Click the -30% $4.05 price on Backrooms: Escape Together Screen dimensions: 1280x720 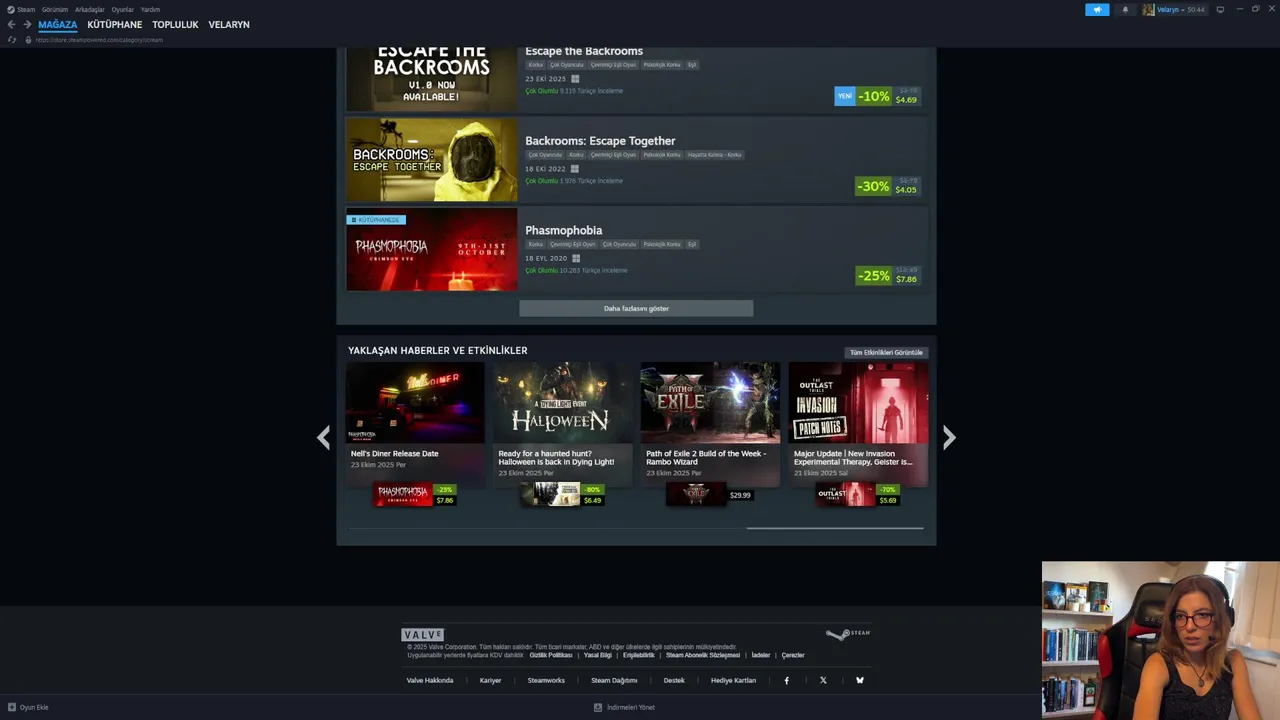[x=887, y=186]
